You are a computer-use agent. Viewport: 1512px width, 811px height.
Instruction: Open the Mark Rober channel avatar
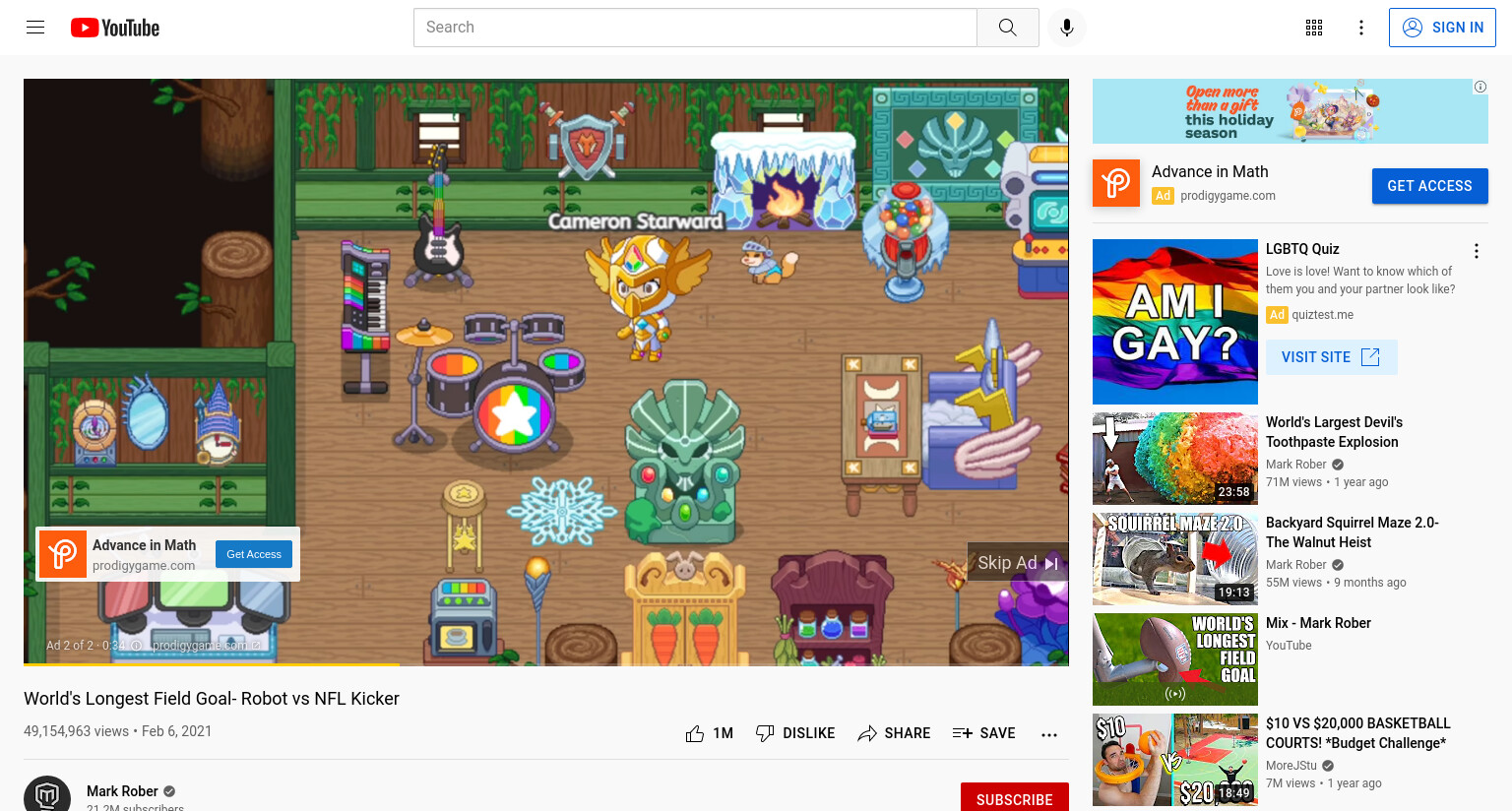47,797
